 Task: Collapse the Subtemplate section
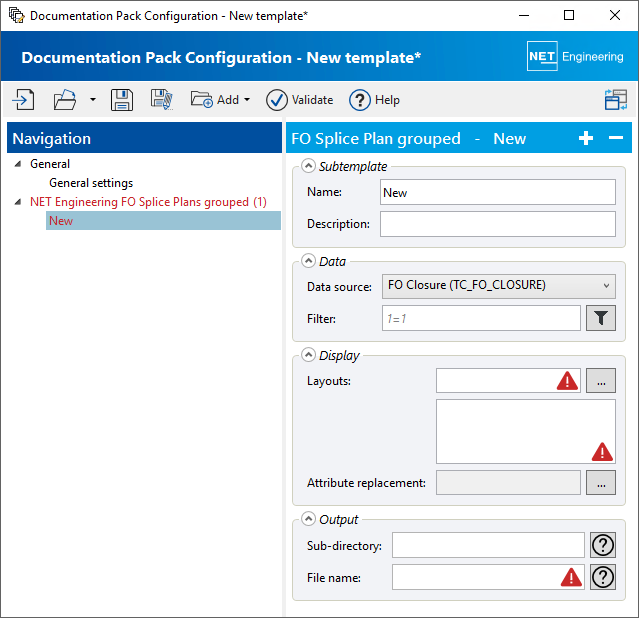[309, 166]
